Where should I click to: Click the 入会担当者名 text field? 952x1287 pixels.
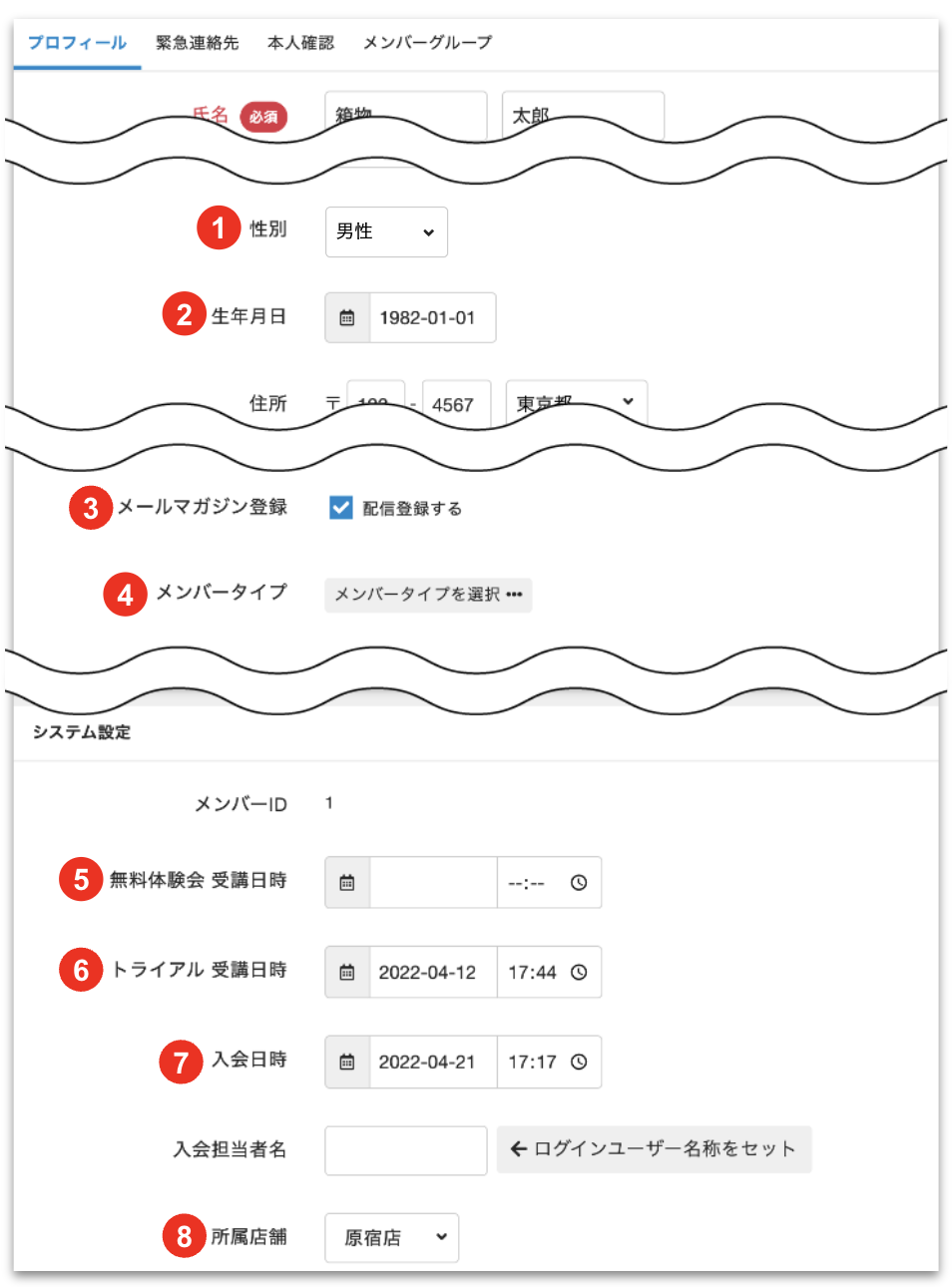(x=405, y=1150)
